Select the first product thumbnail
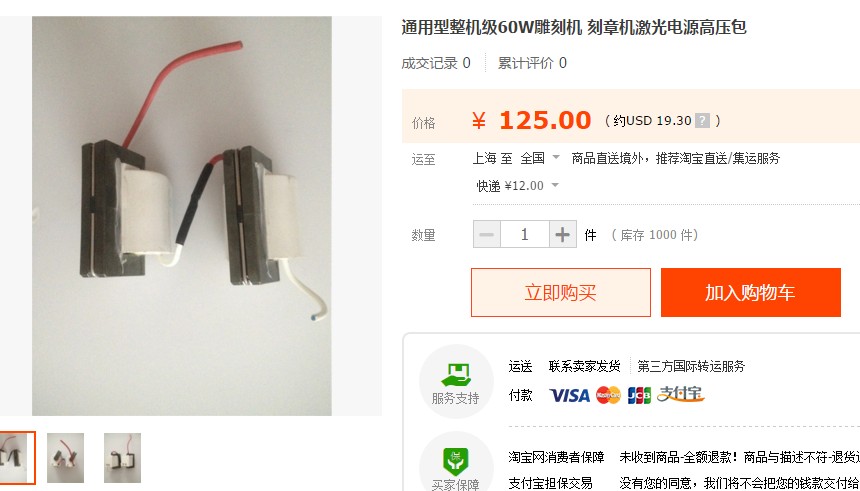This screenshot has height=491, width=860. click(x=16, y=458)
